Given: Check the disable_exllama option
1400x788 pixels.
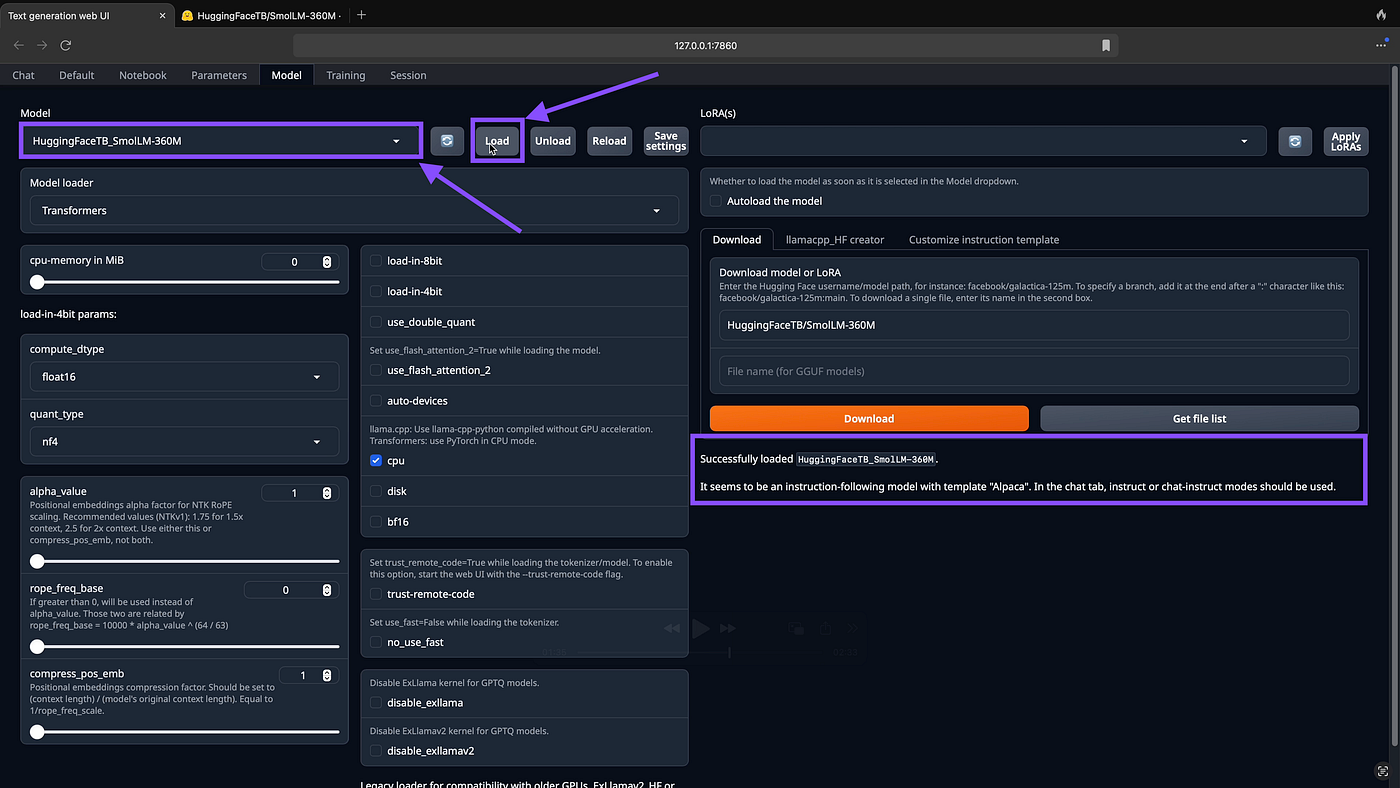Looking at the screenshot, I should (x=376, y=702).
